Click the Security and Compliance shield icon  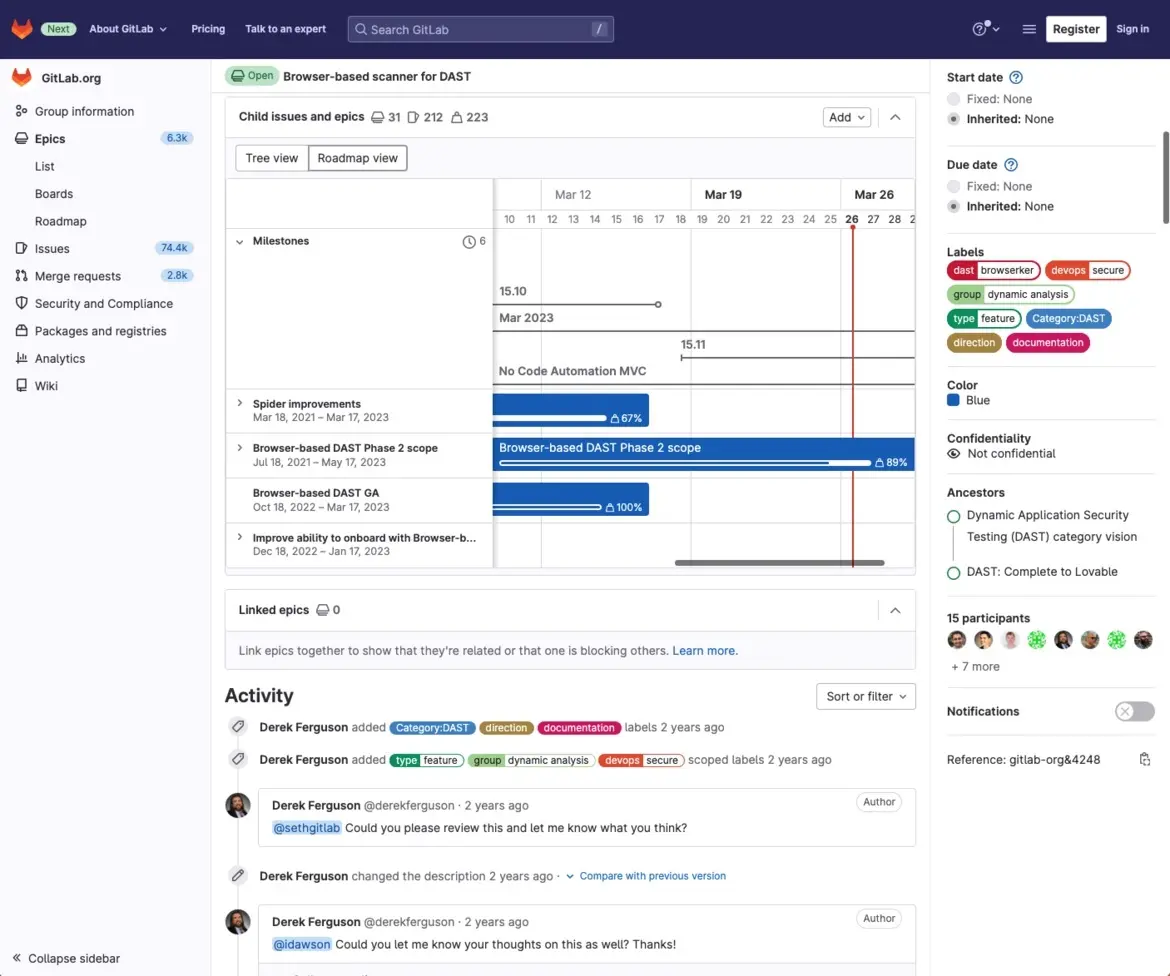tap(21, 303)
